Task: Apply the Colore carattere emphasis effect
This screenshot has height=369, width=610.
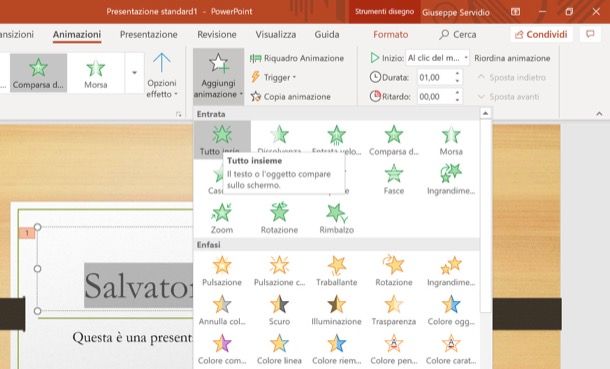Action: coord(451,349)
